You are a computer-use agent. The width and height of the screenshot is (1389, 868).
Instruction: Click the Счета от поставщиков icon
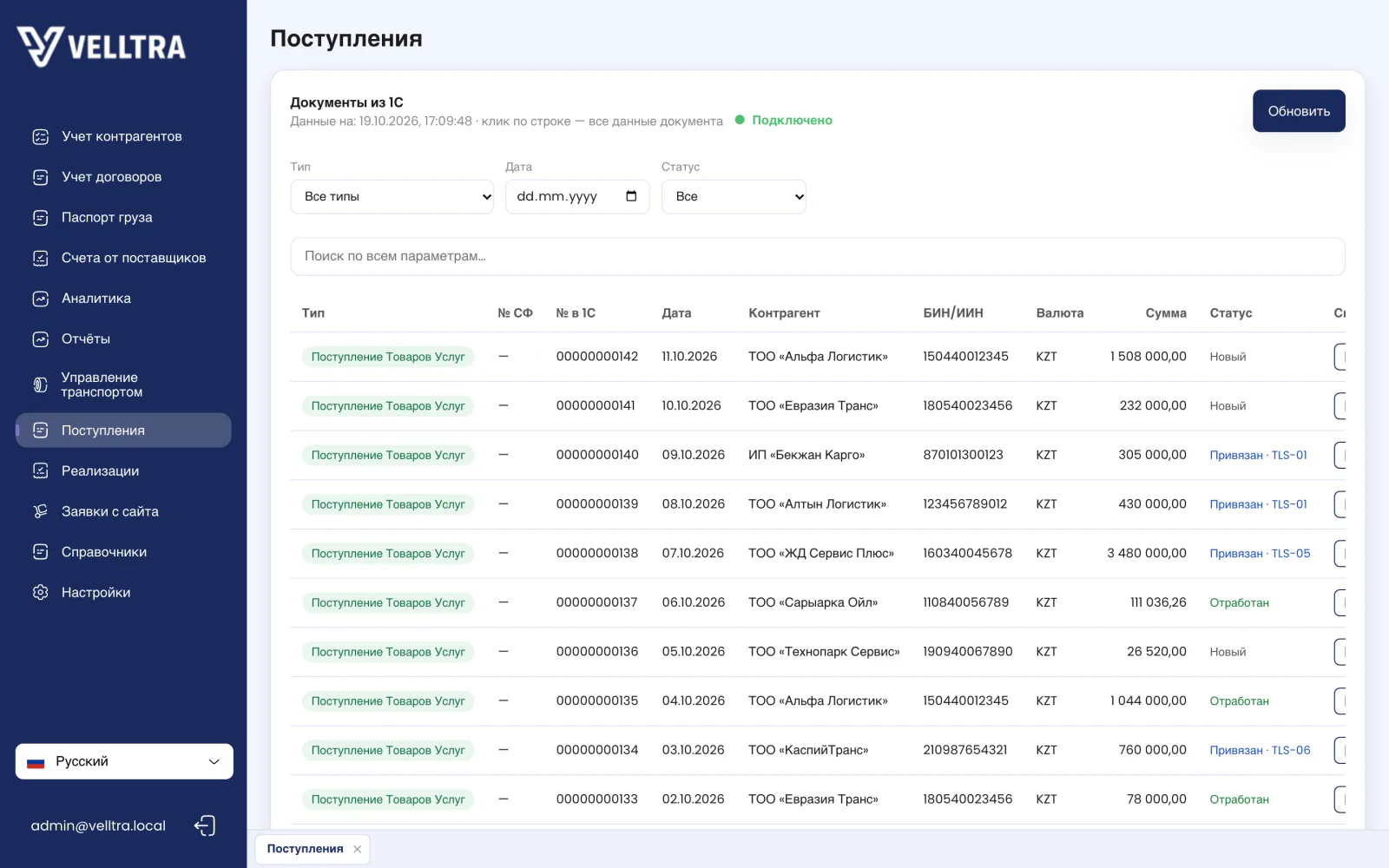[40, 258]
